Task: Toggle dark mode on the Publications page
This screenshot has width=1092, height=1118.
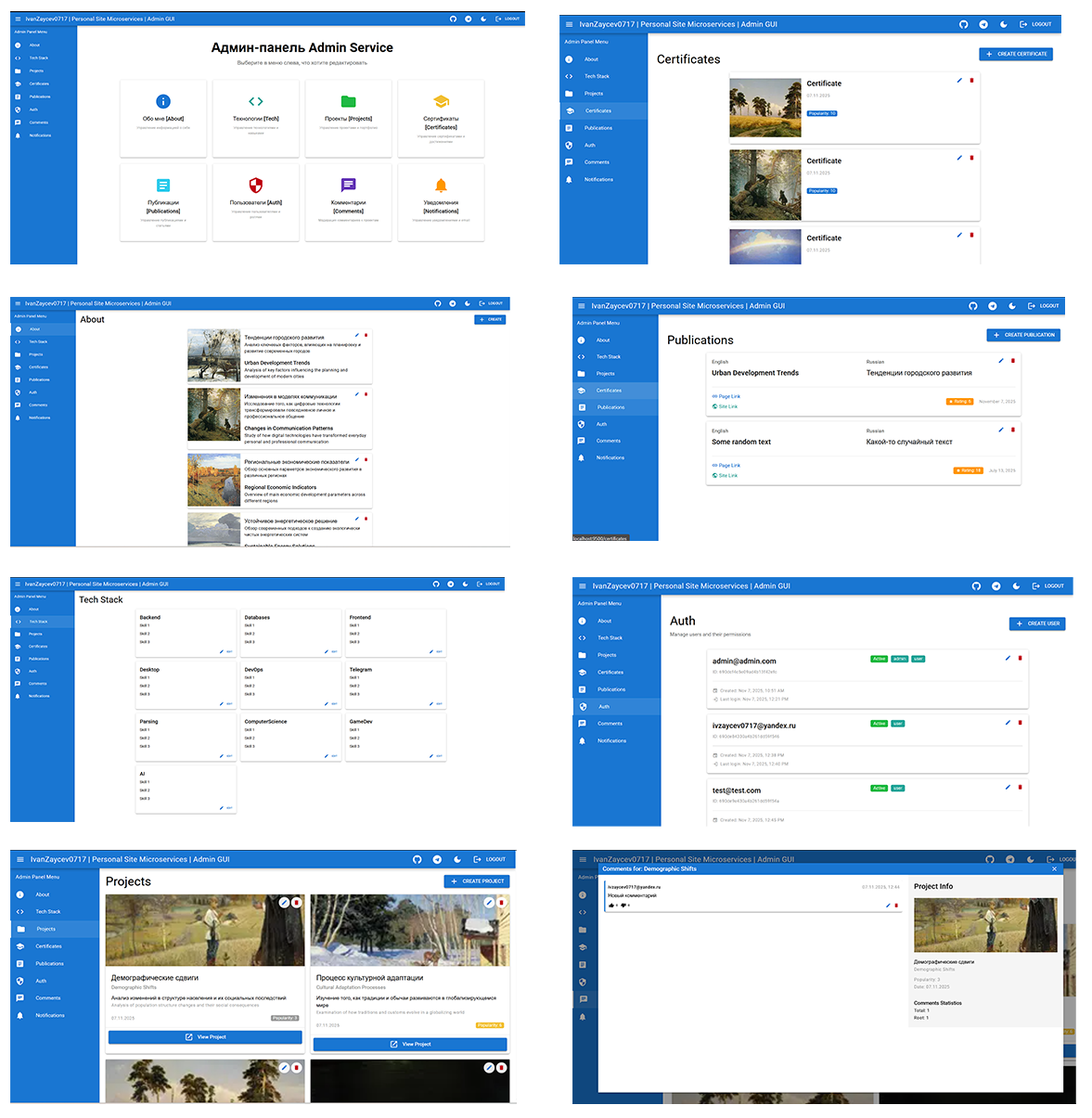Action: coord(1012,305)
